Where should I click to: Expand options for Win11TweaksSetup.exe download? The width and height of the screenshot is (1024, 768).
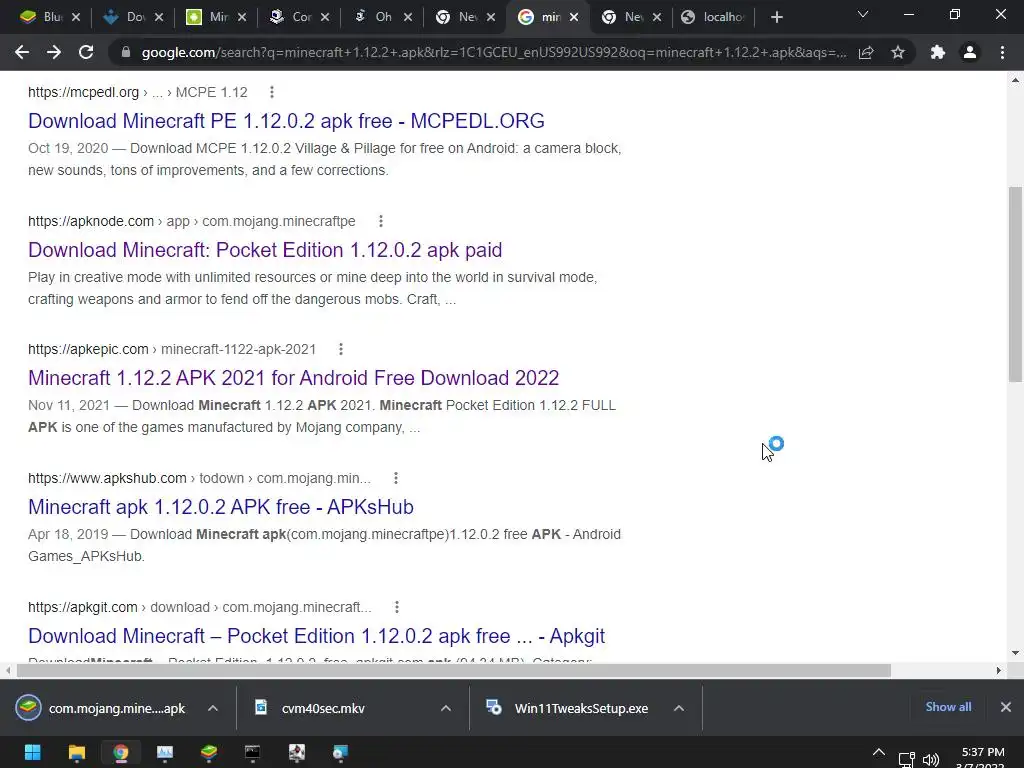pyautogui.click(x=679, y=708)
